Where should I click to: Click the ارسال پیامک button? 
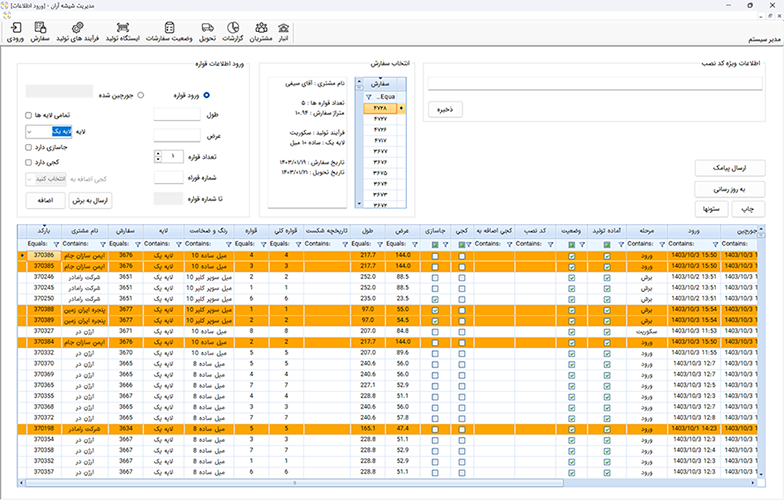731,166
